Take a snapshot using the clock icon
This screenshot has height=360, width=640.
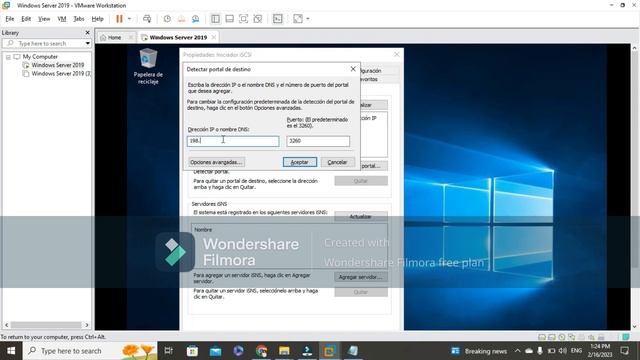(167, 19)
